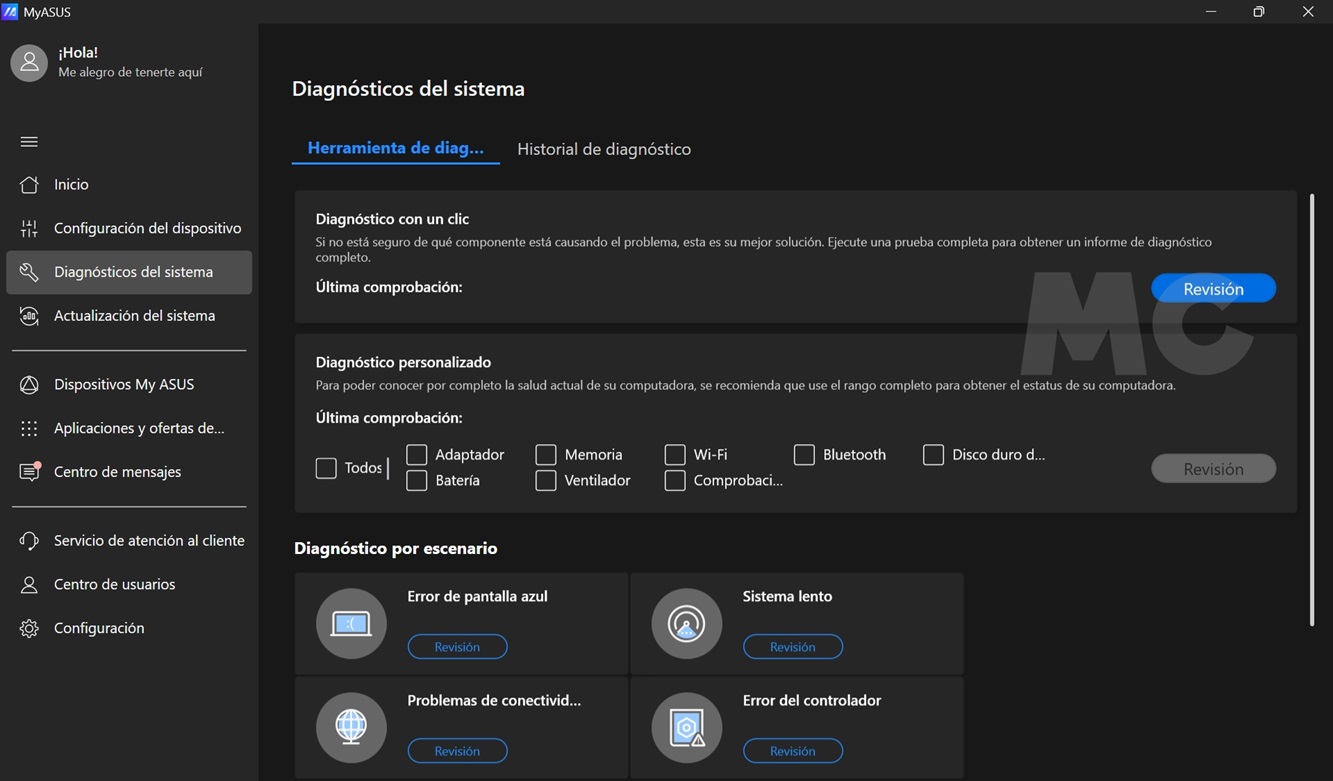The height and width of the screenshot is (781, 1333).
Task: Click the vertical scrollbar on right
Action: coord(1311,410)
